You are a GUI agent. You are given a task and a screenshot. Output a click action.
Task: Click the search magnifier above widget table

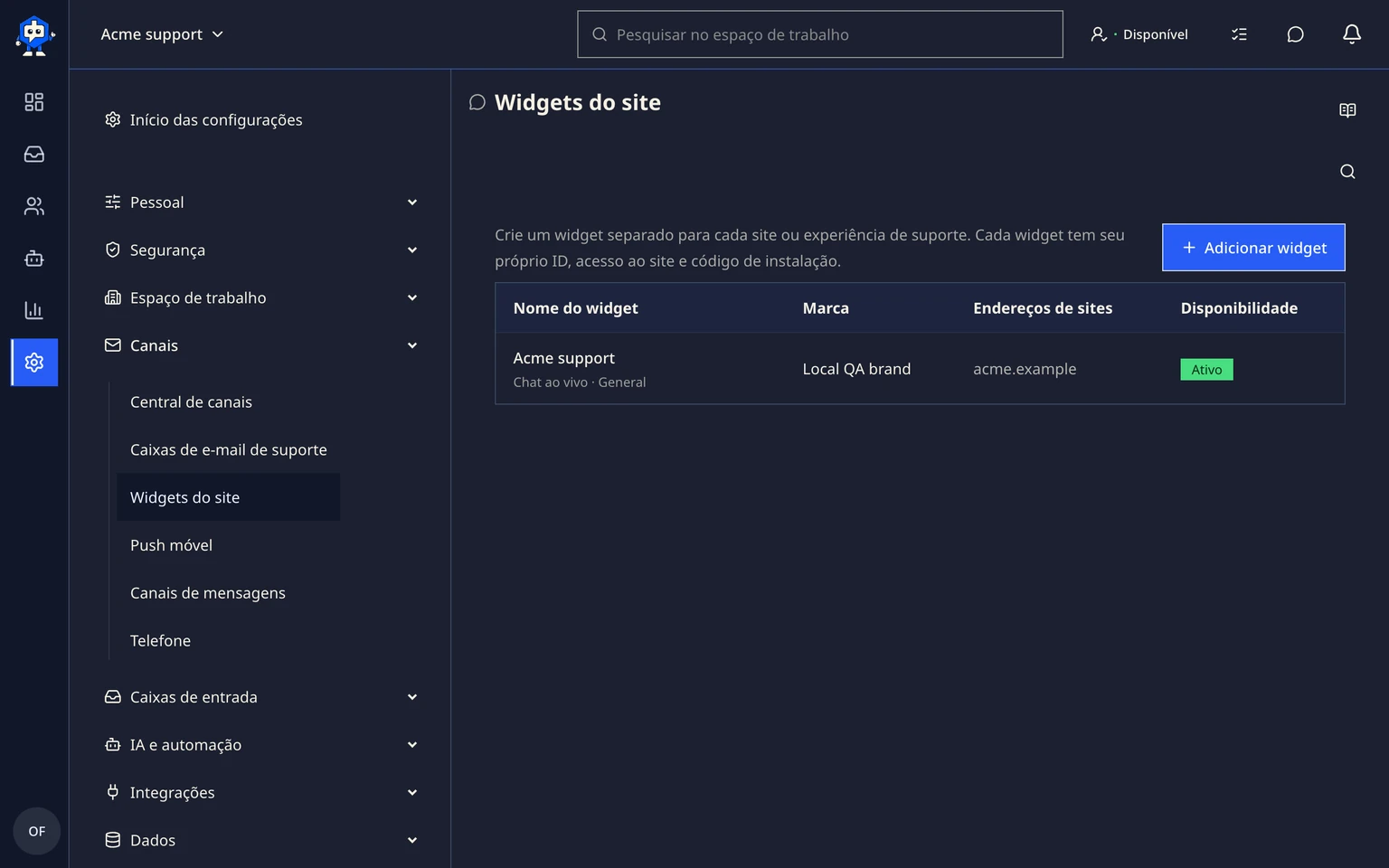coord(1347,172)
